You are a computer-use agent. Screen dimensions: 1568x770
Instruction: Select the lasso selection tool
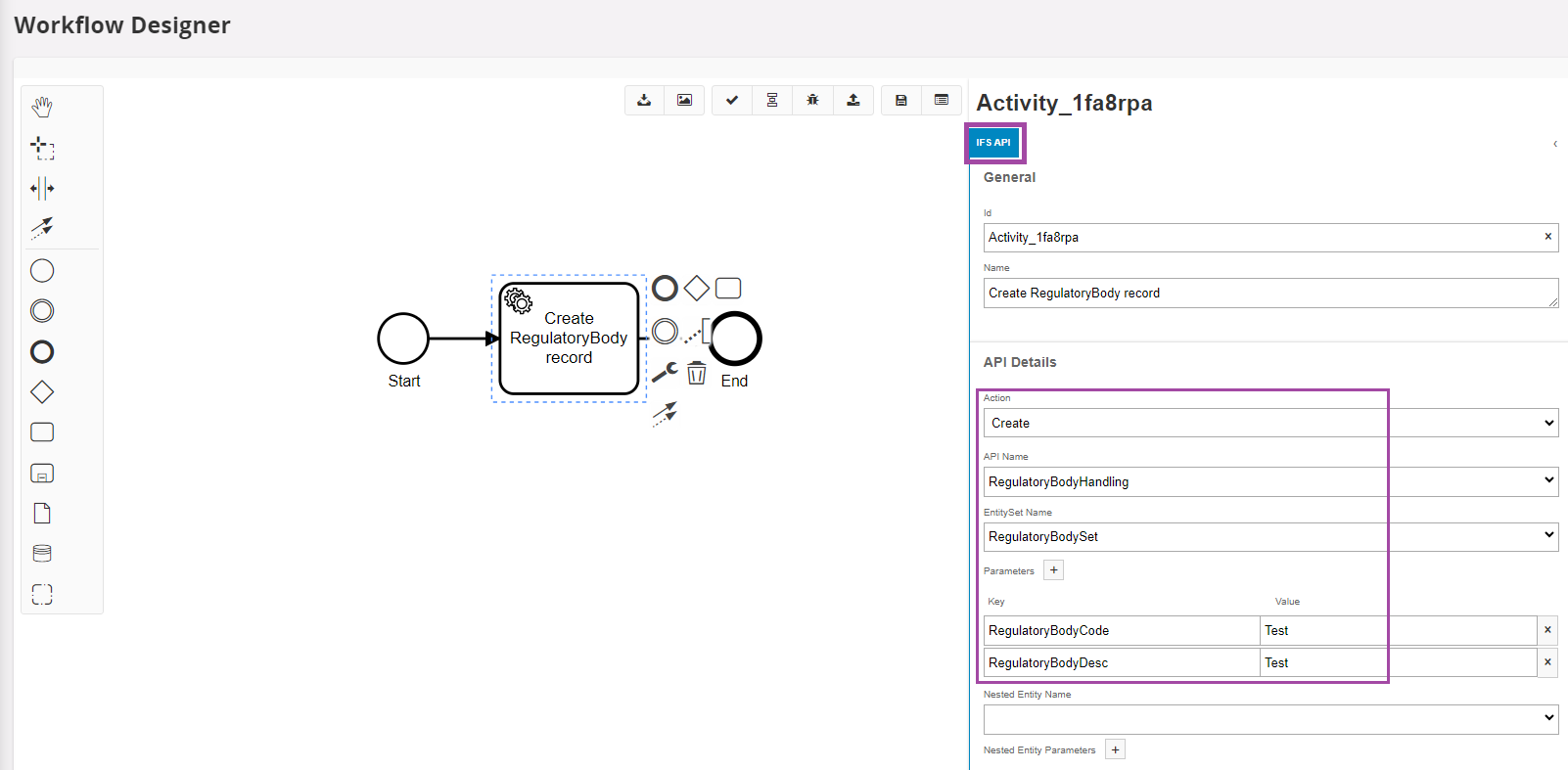(x=42, y=148)
